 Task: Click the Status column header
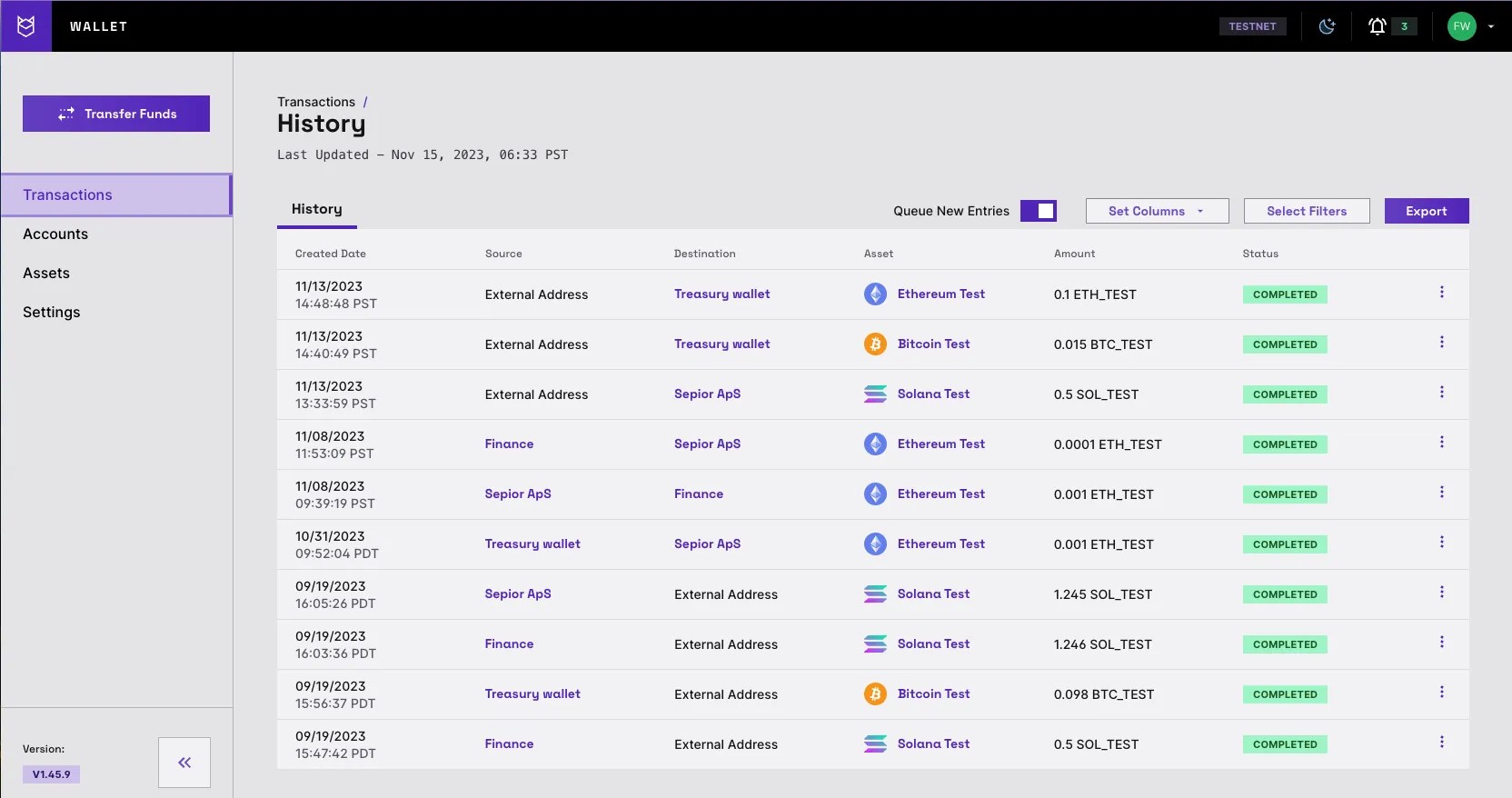pos(1260,254)
